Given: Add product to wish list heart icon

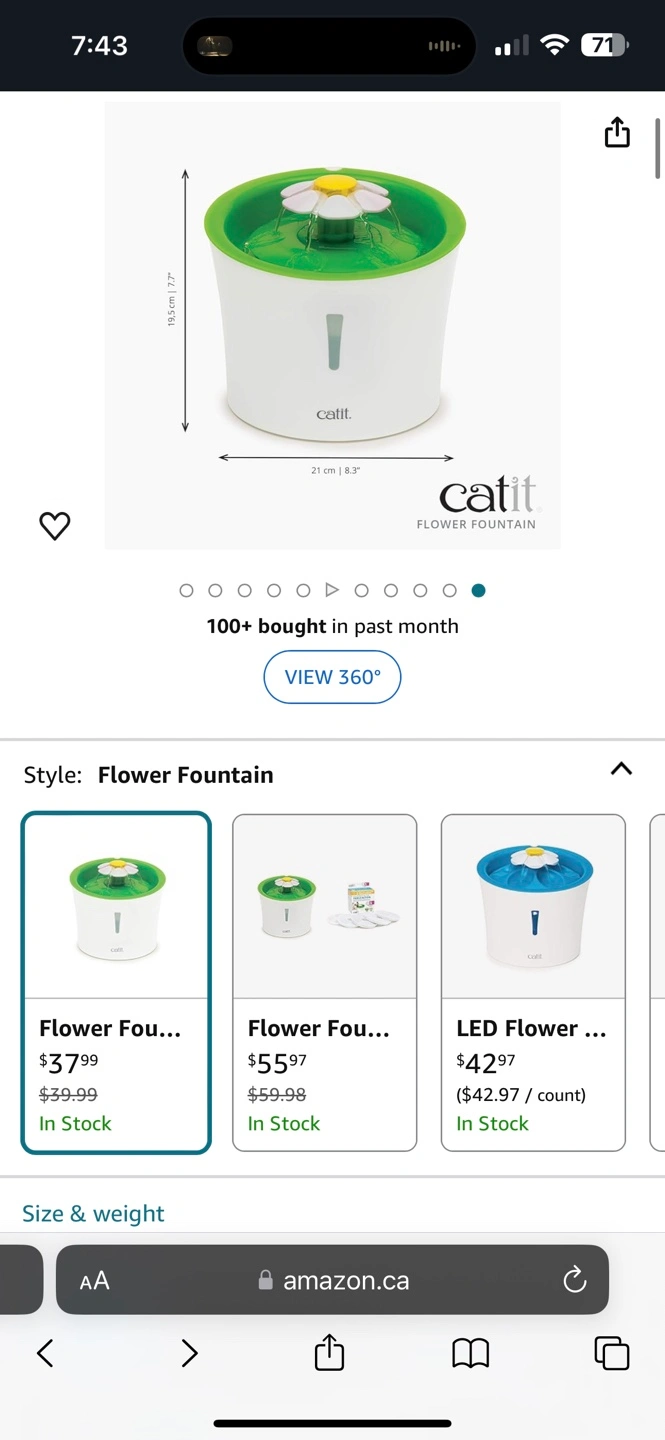Looking at the screenshot, I should [55, 526].
